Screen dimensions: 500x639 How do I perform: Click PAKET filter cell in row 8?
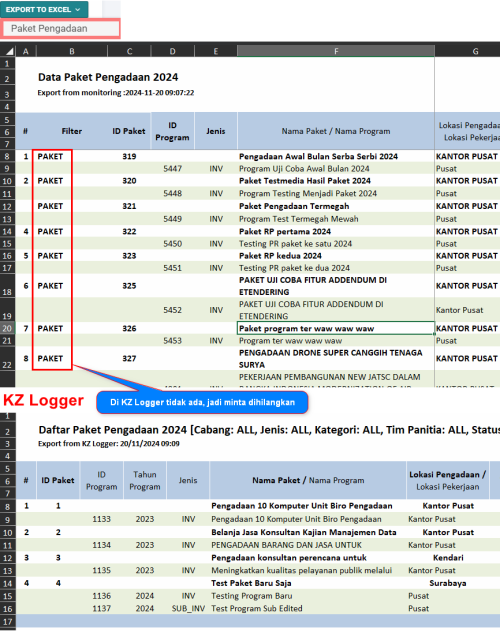point(50,156)
